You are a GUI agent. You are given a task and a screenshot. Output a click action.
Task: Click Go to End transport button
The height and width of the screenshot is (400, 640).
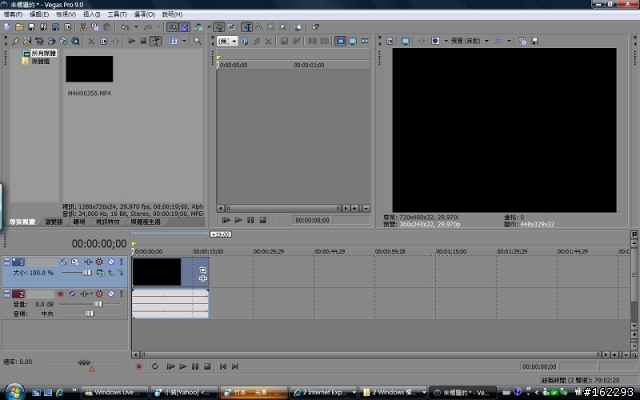tap(235, 367)
